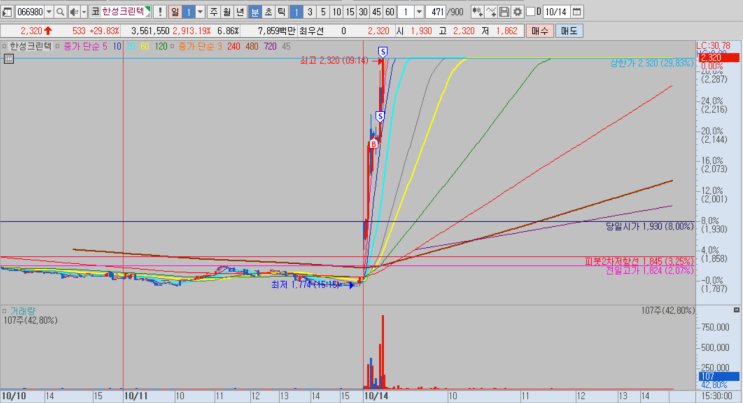Click the stock code field 066980
The image size is (743, 403).
click(x=30, y=11)
